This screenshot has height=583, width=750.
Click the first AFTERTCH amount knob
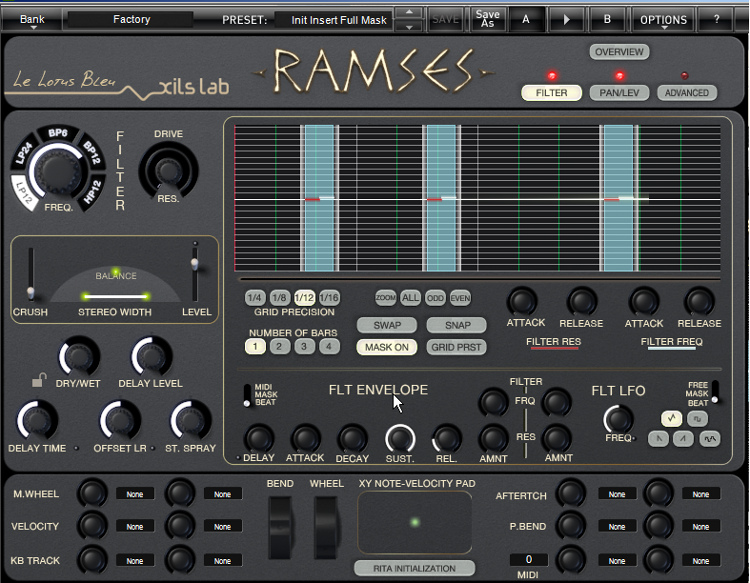[571, 493]
